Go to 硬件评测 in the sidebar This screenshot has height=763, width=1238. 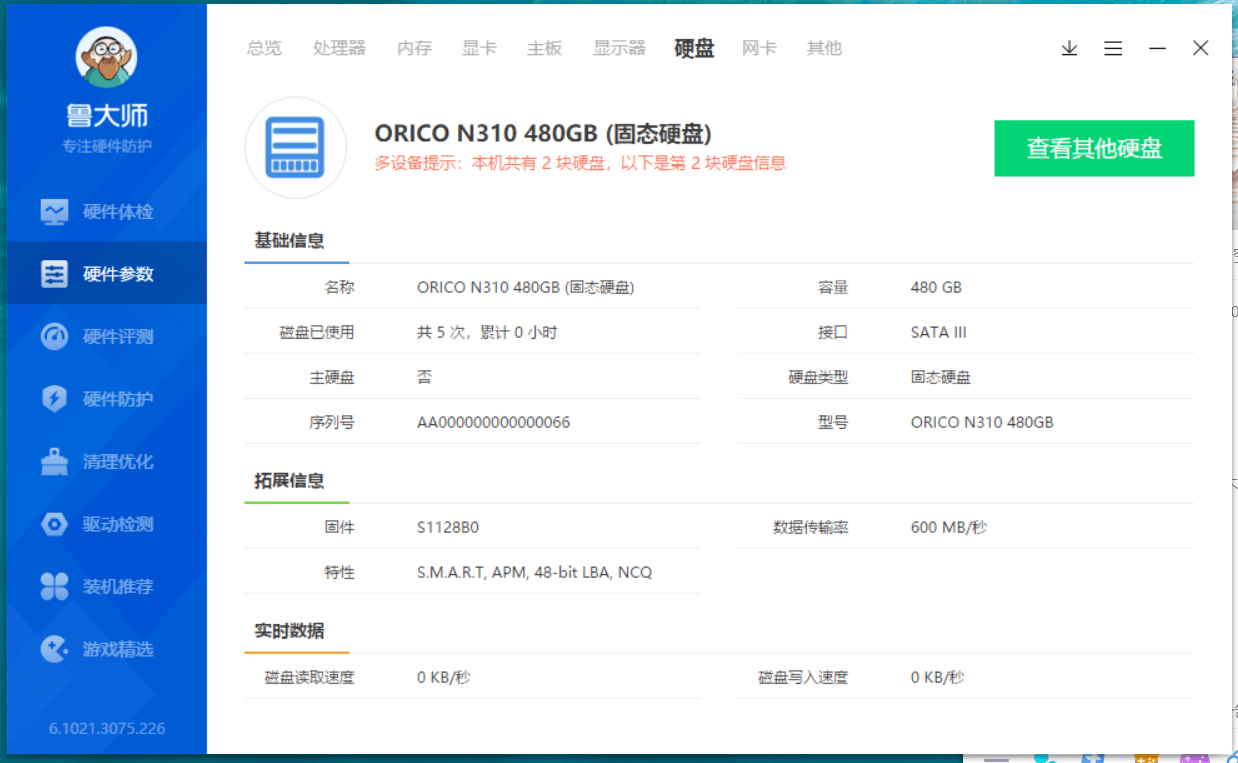tap(106, 337)
